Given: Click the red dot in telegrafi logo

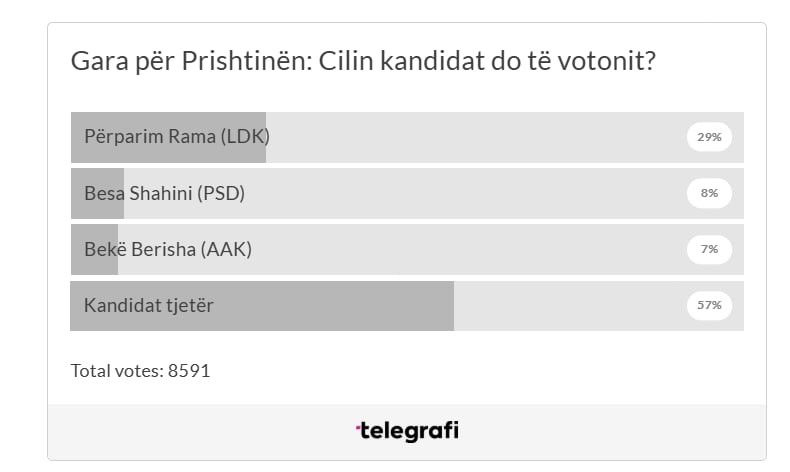Looking at the screenshot, I should coord(358,427).
